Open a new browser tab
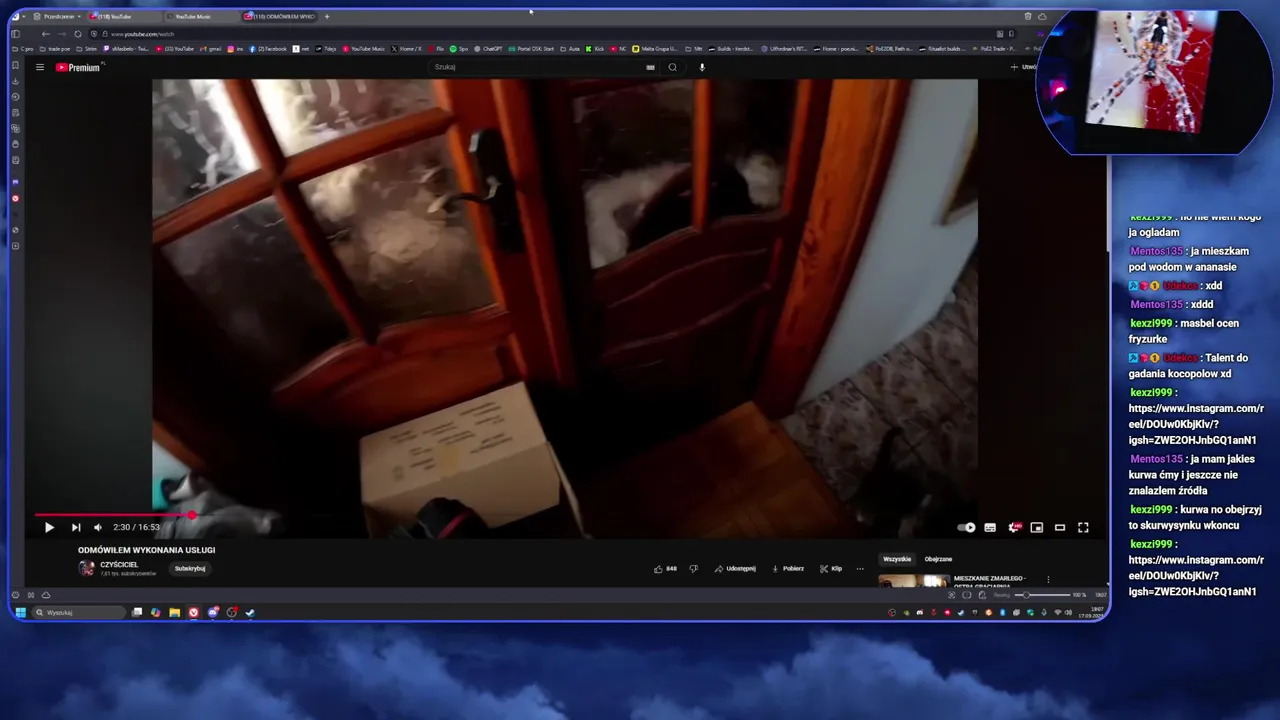This screenshot has height=720, width=1280. (327, 16)
